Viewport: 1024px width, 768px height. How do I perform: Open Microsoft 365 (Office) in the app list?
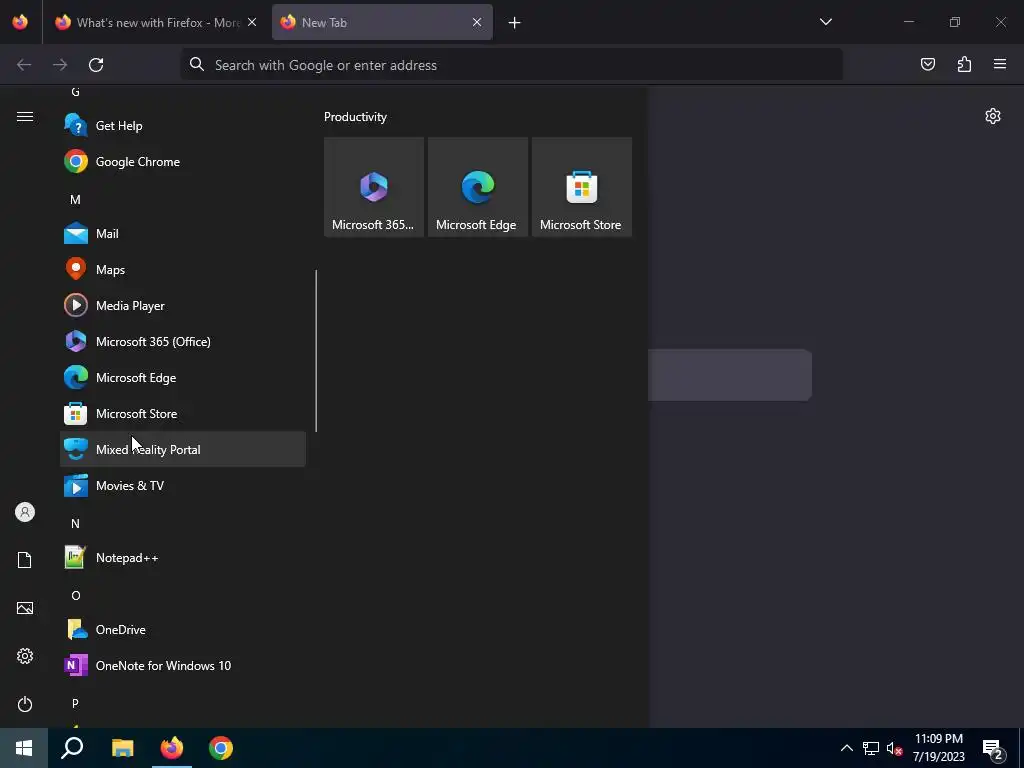[x=183, y=341]
